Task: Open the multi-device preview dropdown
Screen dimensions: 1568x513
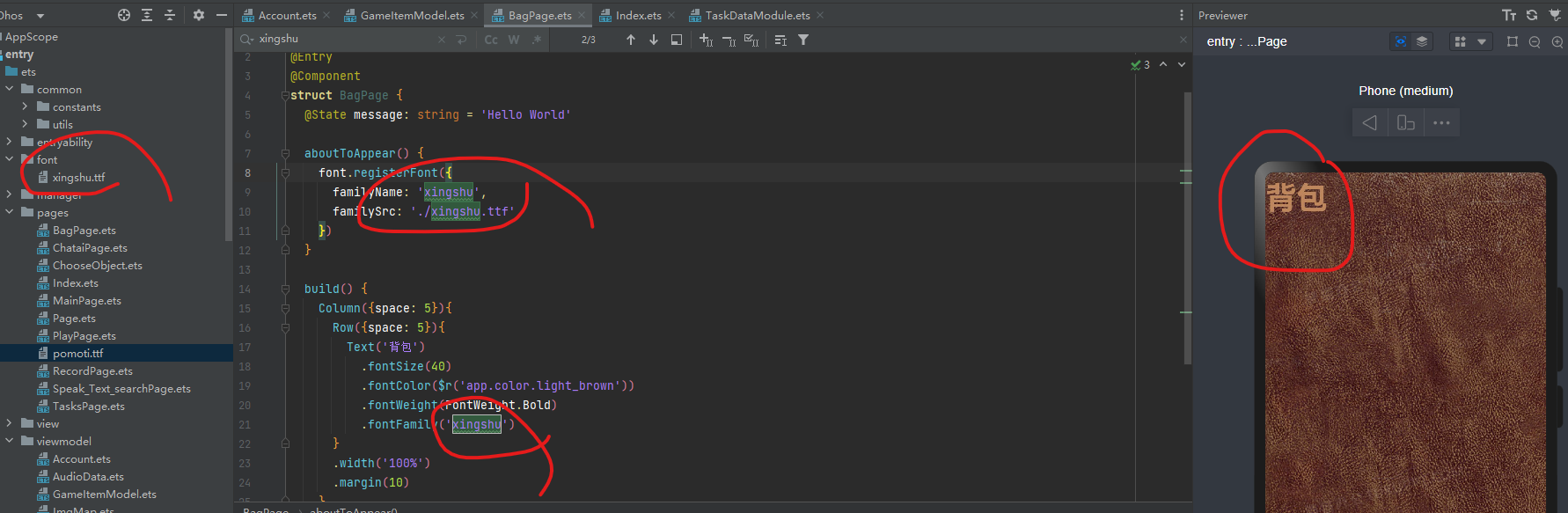Action: (1470, 41)
